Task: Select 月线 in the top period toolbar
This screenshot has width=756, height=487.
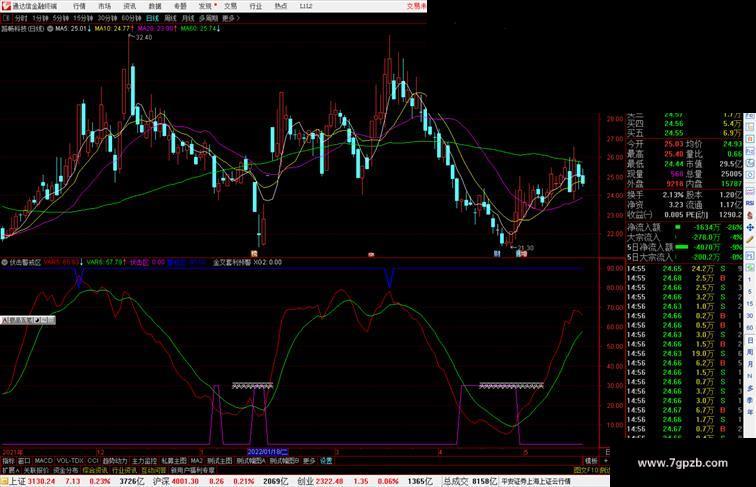Action: point(188,18)
